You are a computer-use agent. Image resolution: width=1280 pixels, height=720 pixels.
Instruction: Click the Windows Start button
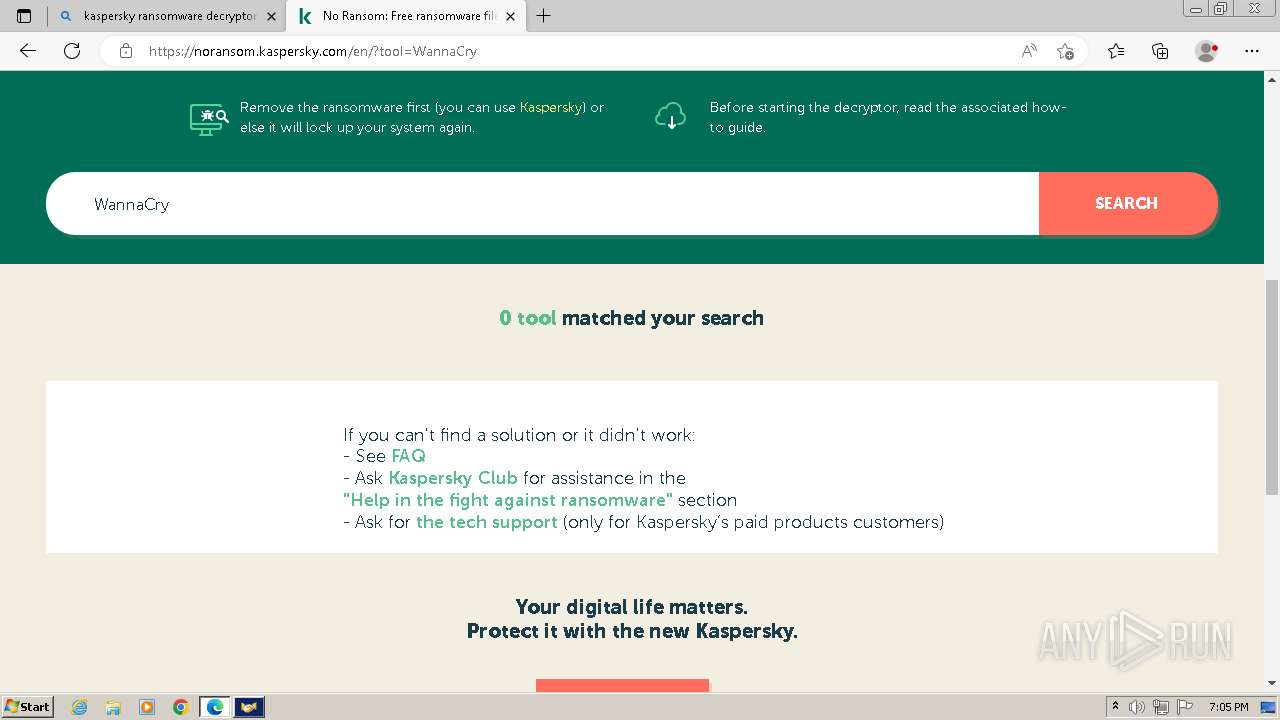pyautogui.click(x=27, y=706)
